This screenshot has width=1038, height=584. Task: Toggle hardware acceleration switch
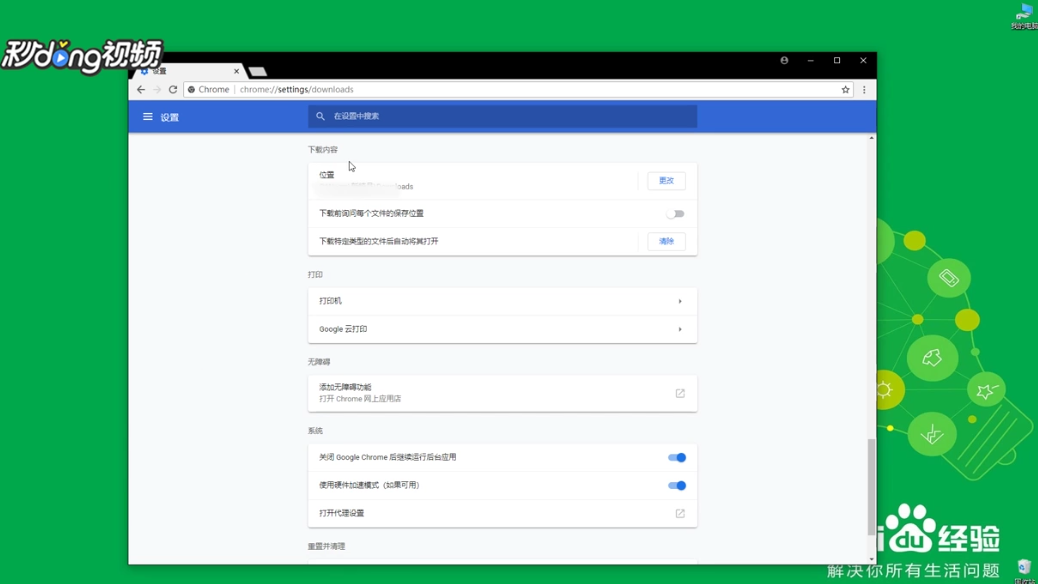[x=677, y=485]
